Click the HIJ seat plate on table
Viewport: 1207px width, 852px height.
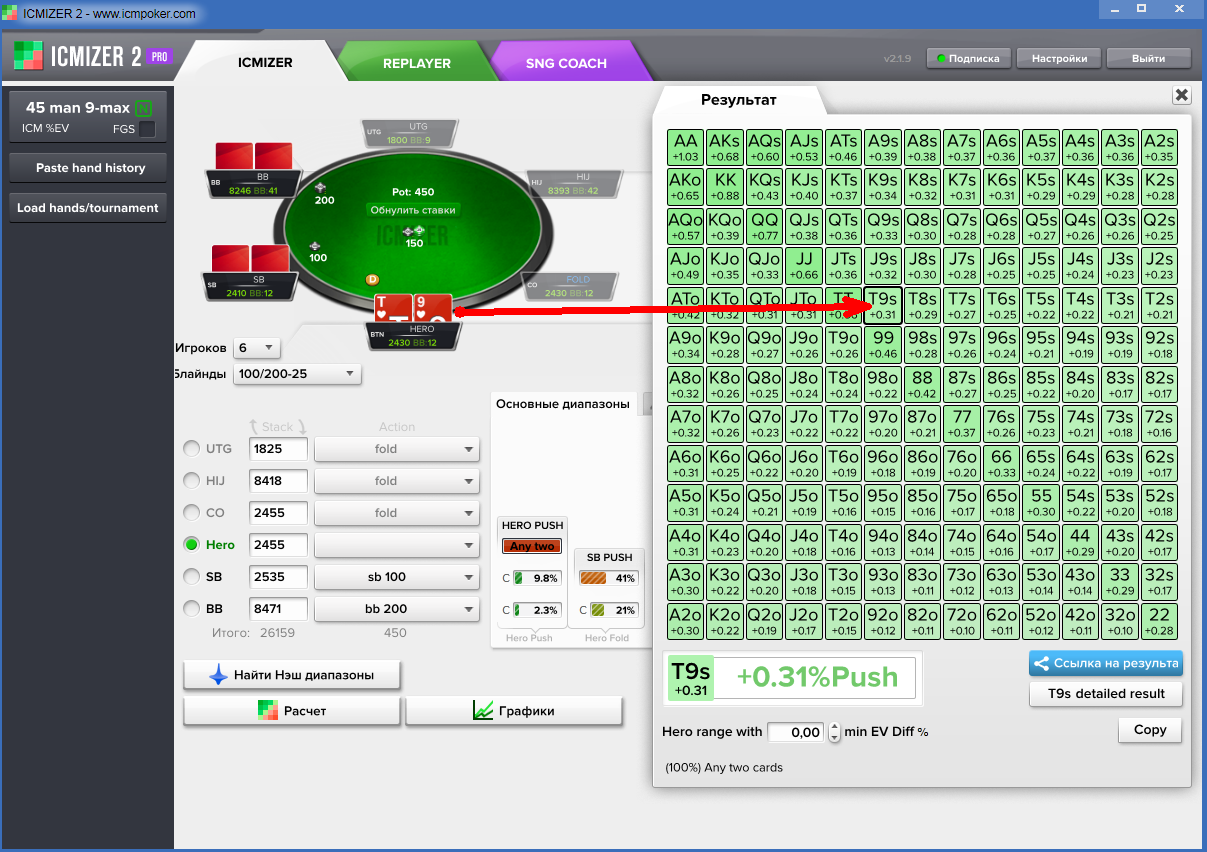point(575,183)
